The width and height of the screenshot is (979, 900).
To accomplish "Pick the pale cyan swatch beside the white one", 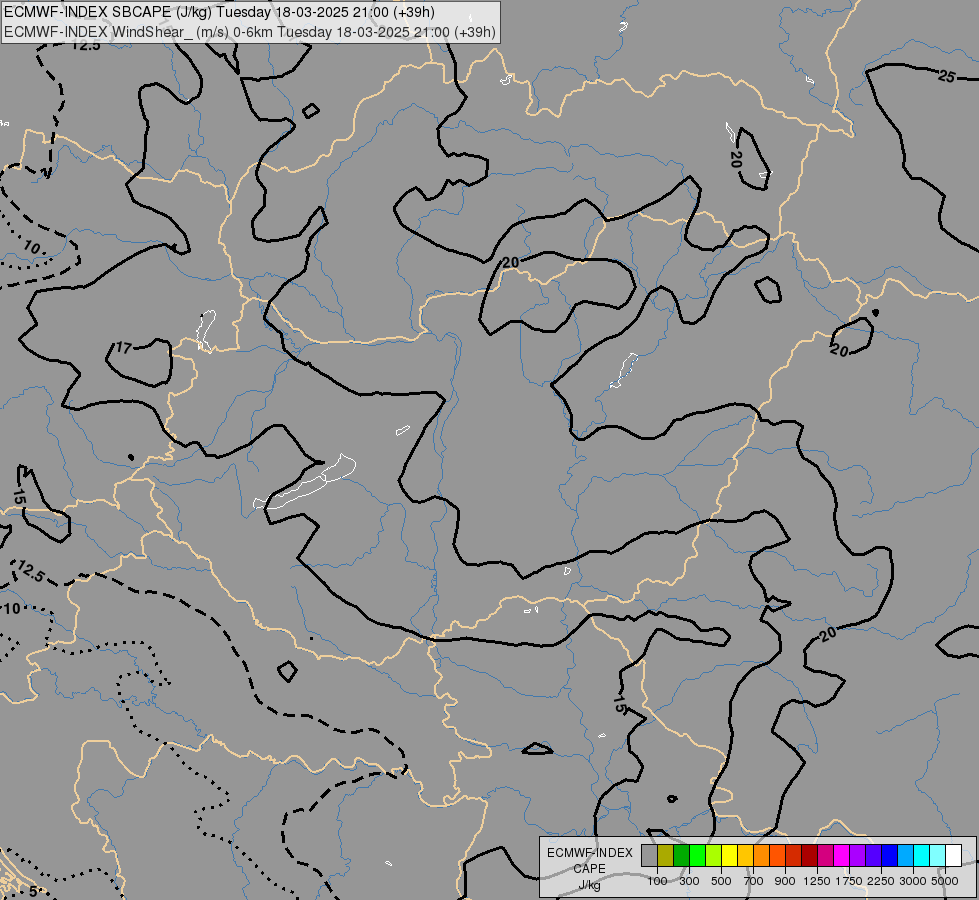I will (x=938, y=855).
